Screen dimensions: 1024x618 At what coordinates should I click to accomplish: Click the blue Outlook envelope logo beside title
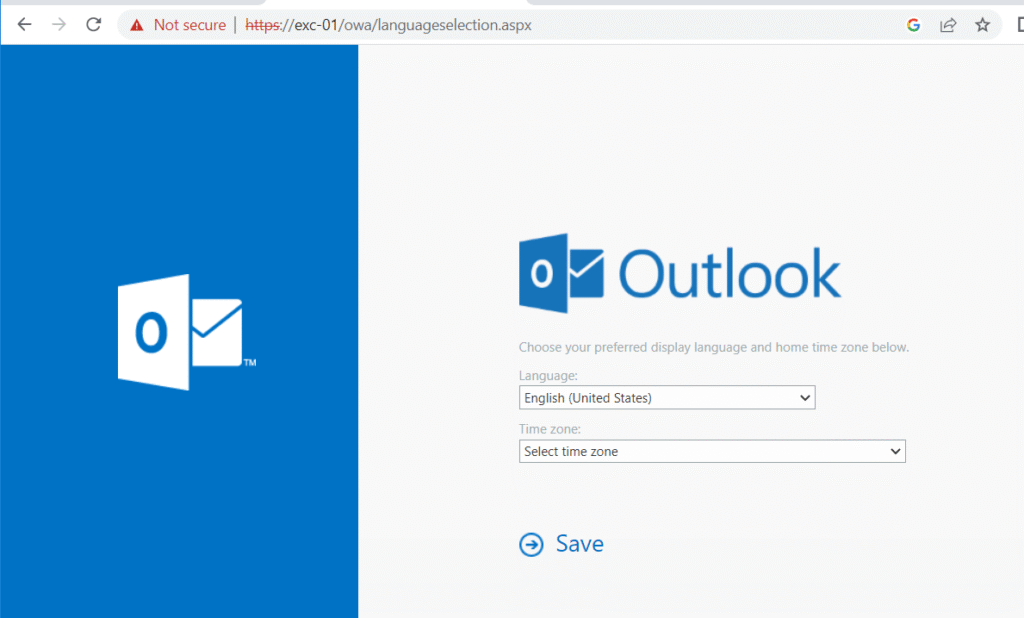pos(561,273)
